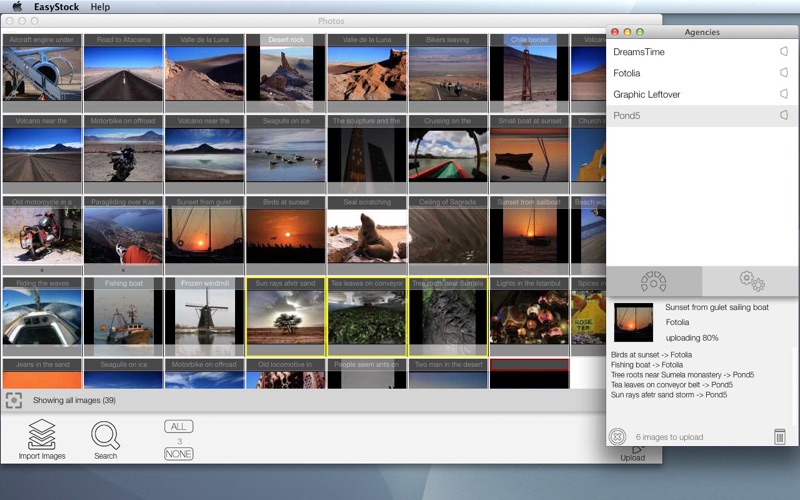Screen dimensions: 800x500
Task: Click highlighted 'Tree roots near Sumela' photo
Action: pyautogui.click(x=447, y=316)
